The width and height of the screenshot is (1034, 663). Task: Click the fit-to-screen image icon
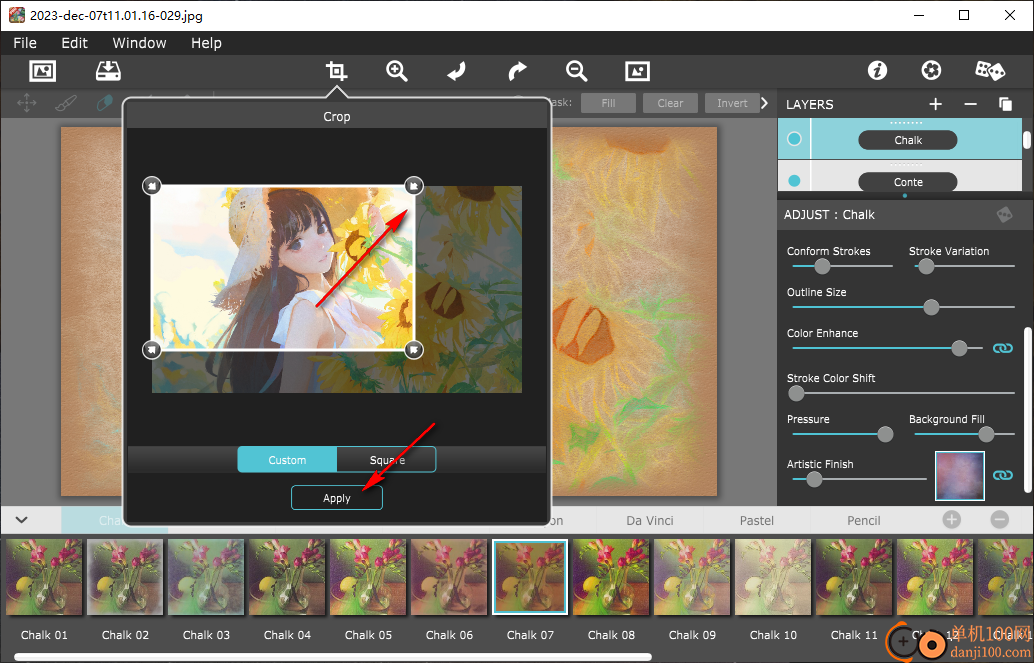637,71
